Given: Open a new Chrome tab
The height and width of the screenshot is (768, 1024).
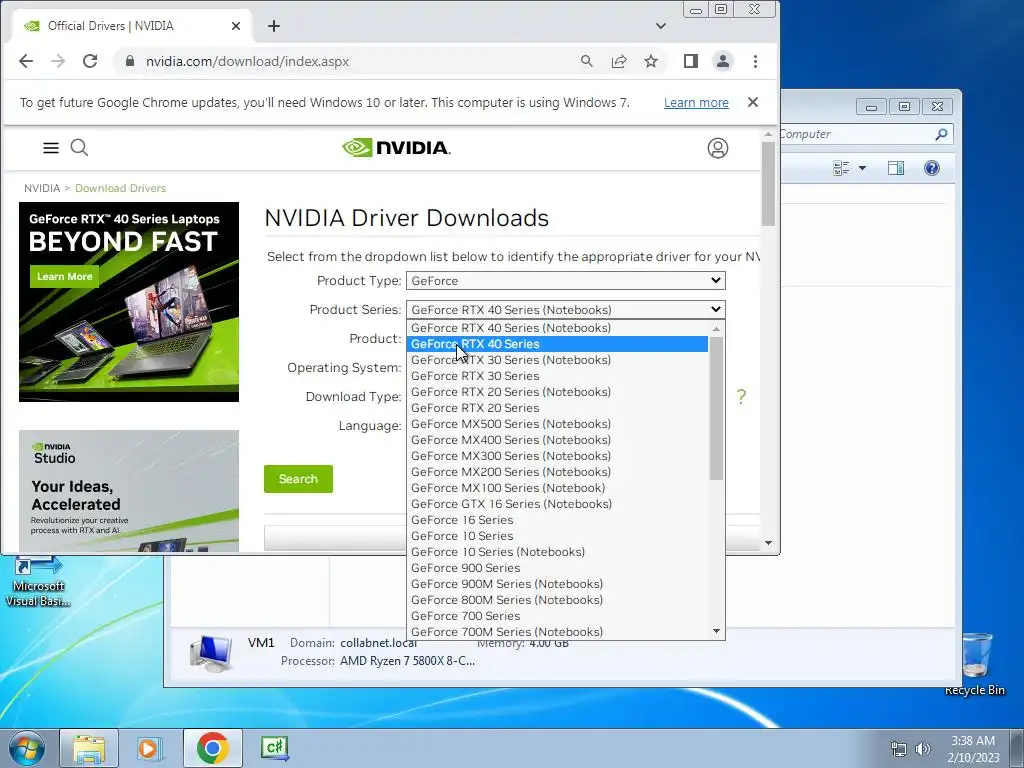Looking at the screenshot, I should click(274, 26).
